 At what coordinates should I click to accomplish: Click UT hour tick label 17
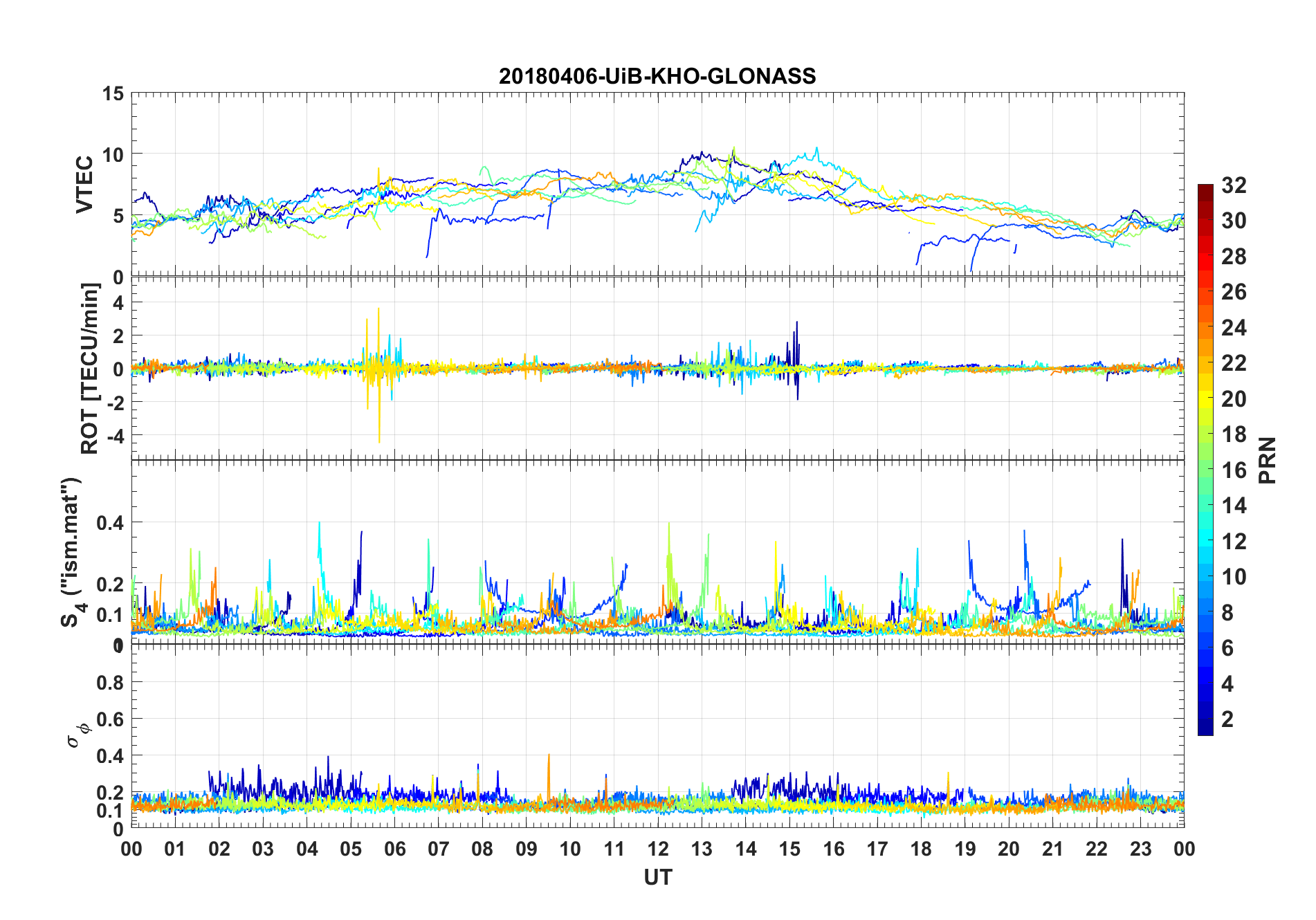pyautogui.click(x=877, y=849)
